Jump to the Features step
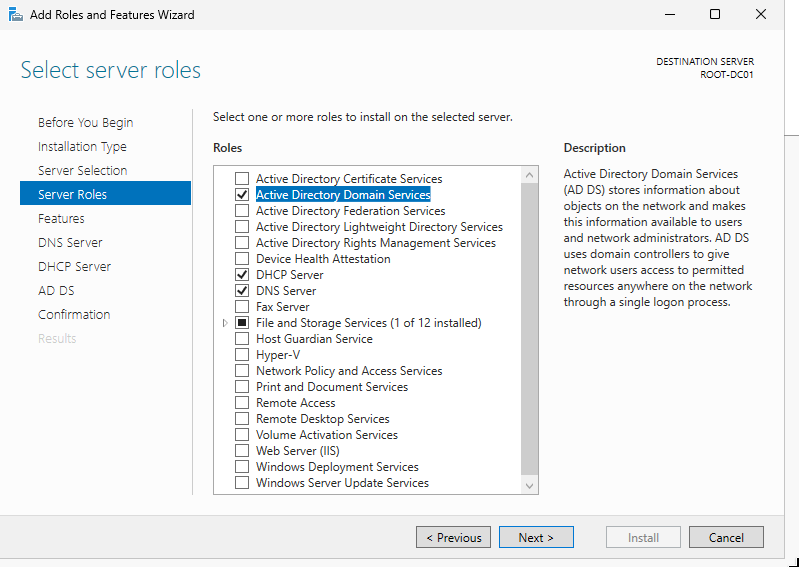The image size is (799, 567). click(61, 219)
